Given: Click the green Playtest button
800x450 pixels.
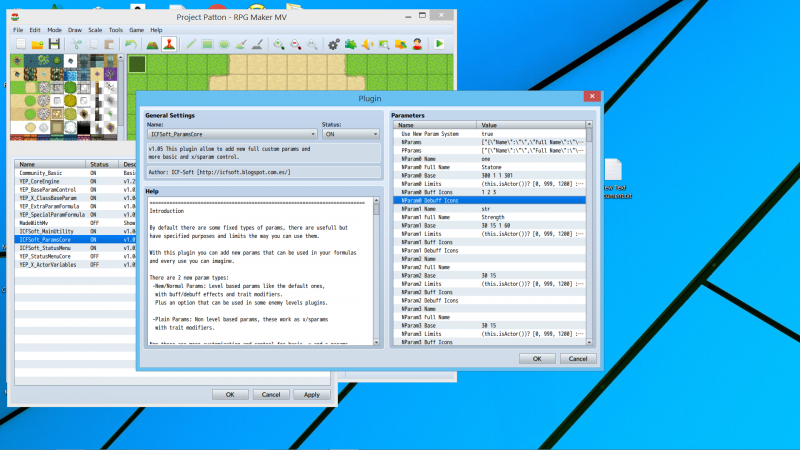Looking at the screenshot, I should pos(439,44).
